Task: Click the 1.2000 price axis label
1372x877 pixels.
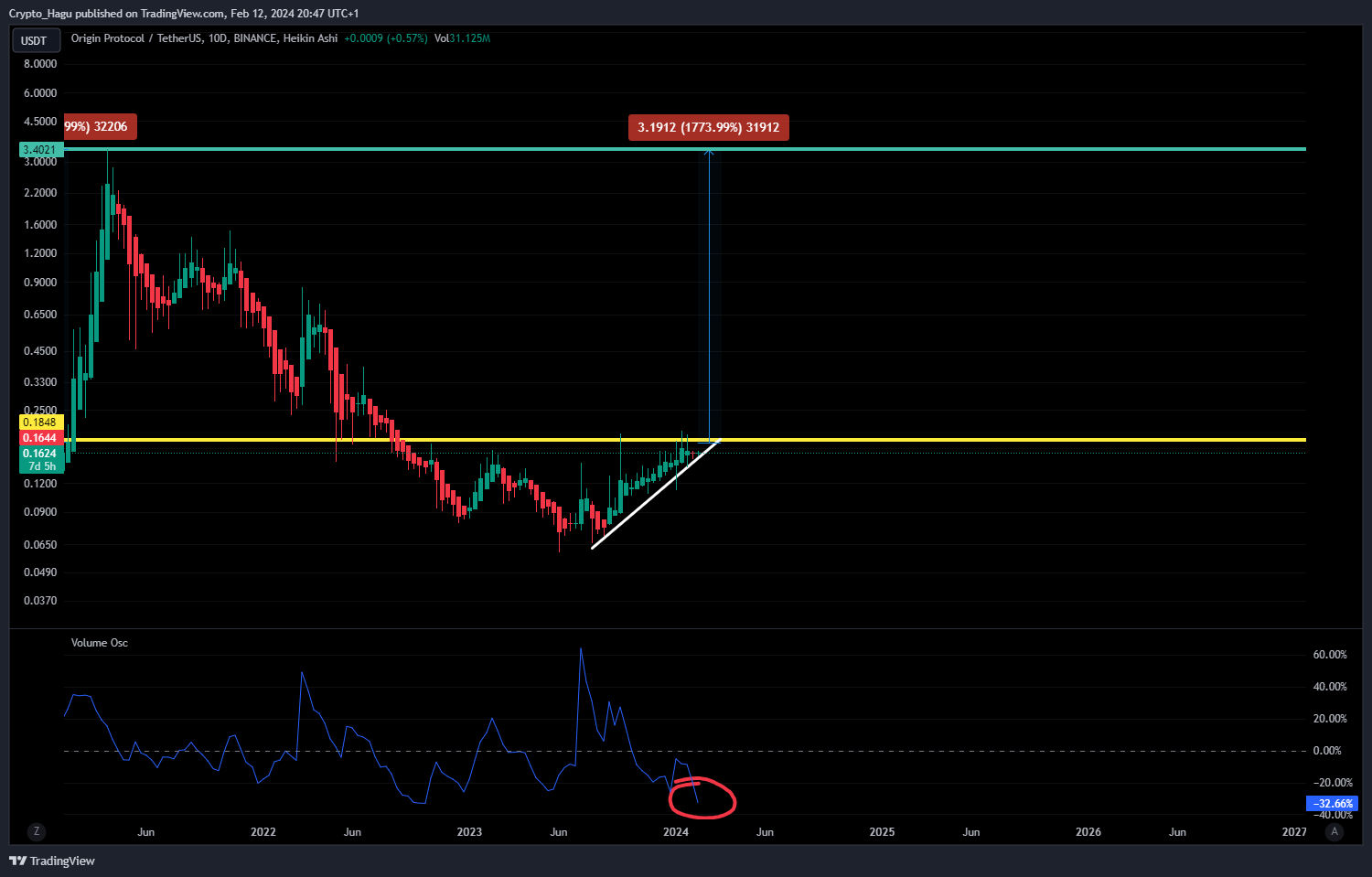Action: [40, 253]
